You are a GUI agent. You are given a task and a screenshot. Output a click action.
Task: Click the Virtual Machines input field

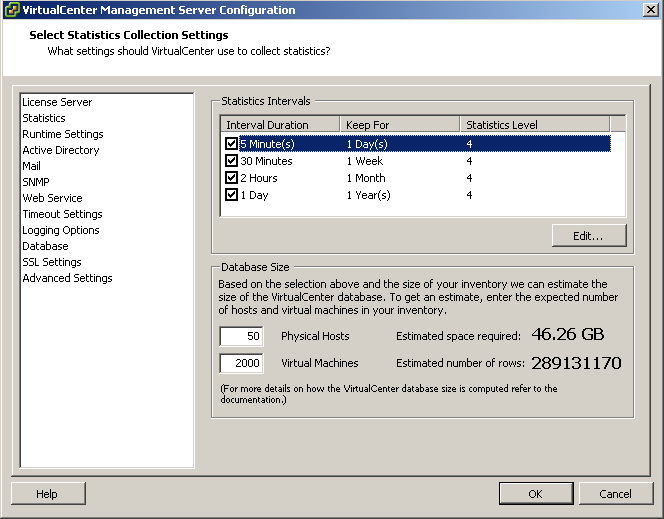point(242,363)
